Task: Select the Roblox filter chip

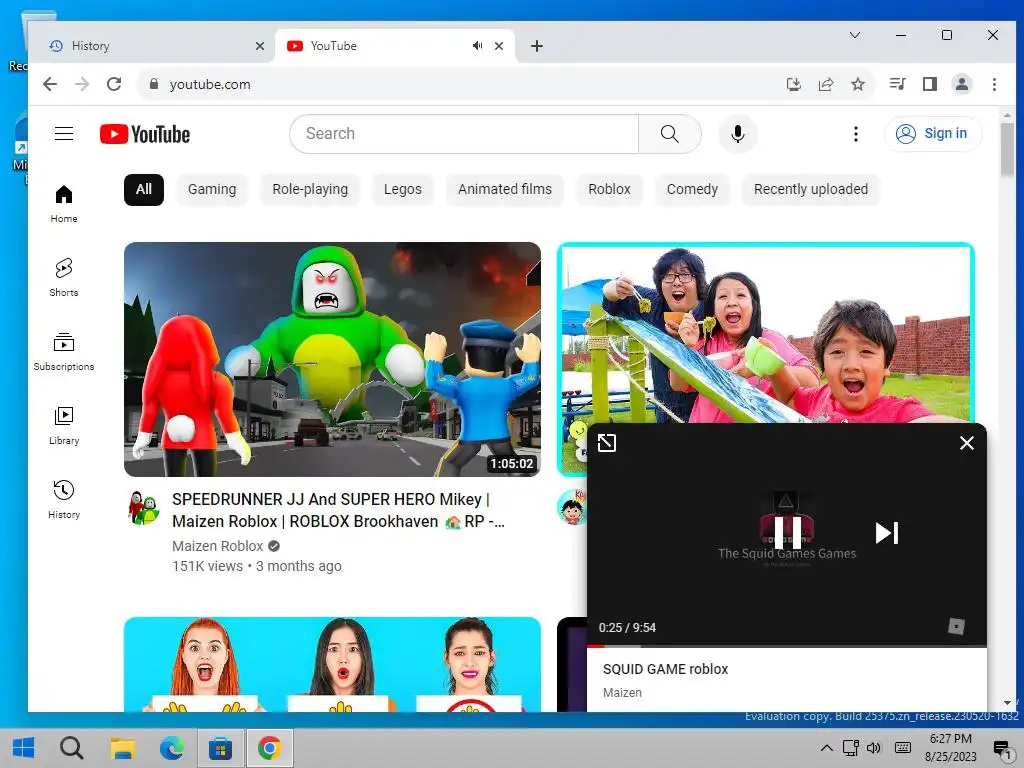Action: (609, 189)
